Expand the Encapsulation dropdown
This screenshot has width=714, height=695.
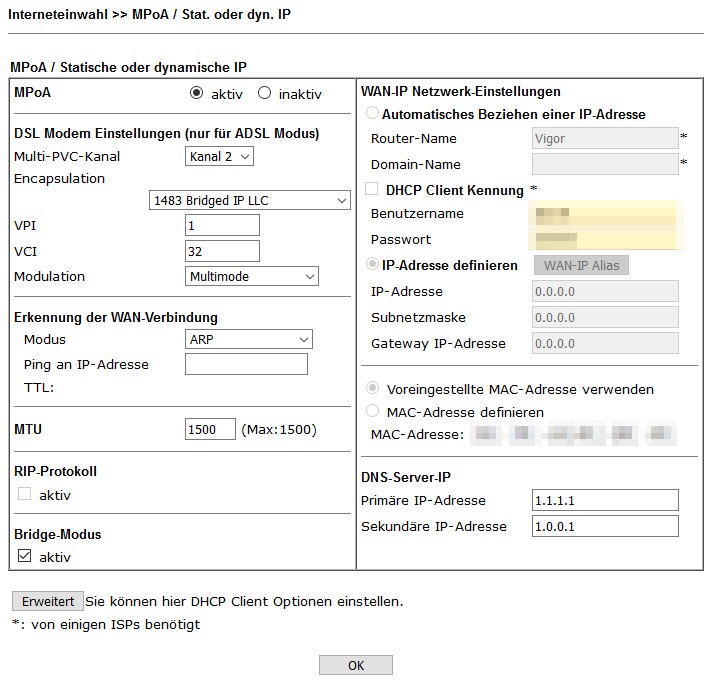click(x=249, y=200)
